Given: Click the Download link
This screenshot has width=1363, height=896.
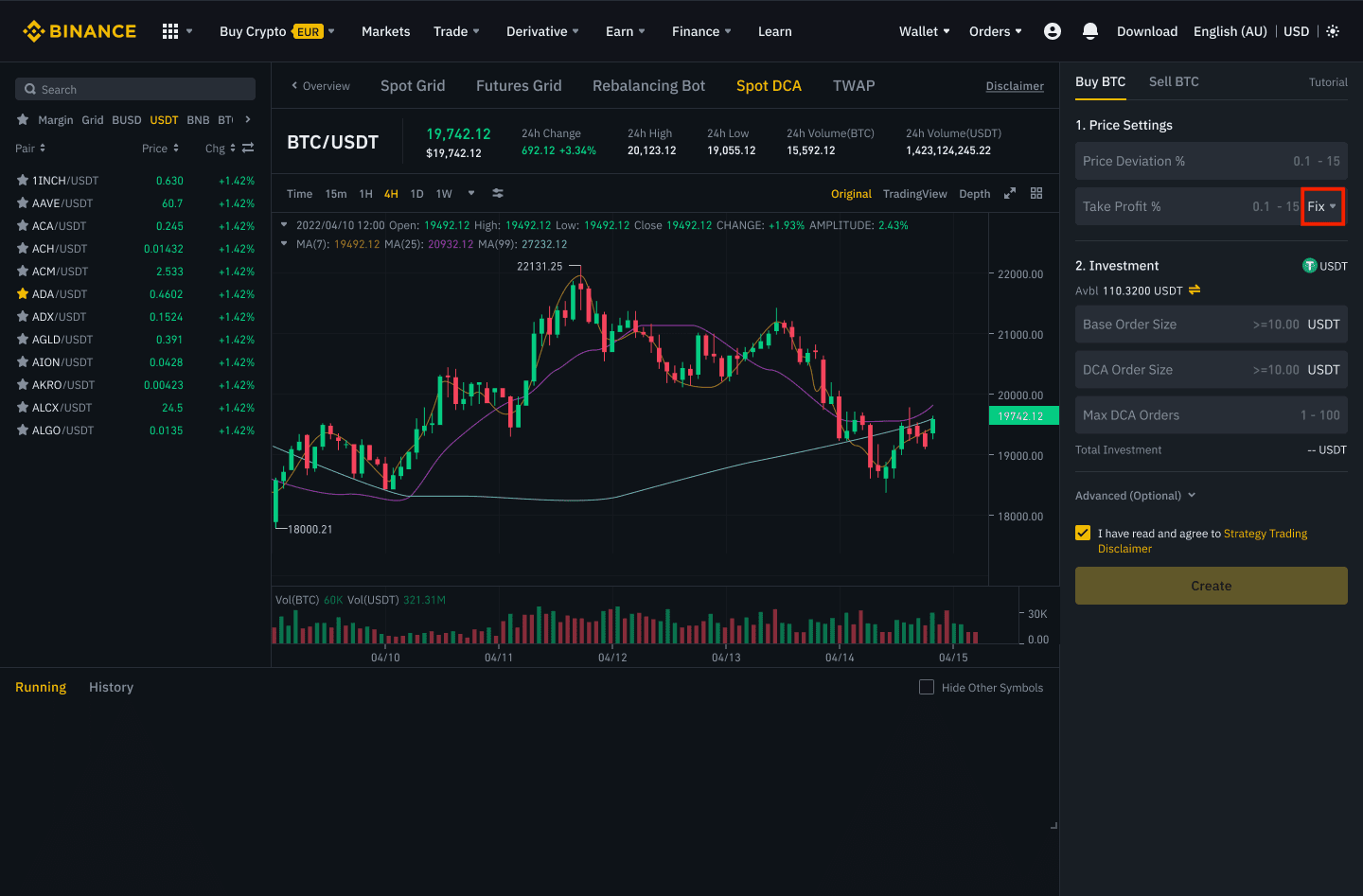Looking at the screenshot, I should point(1147,31).
